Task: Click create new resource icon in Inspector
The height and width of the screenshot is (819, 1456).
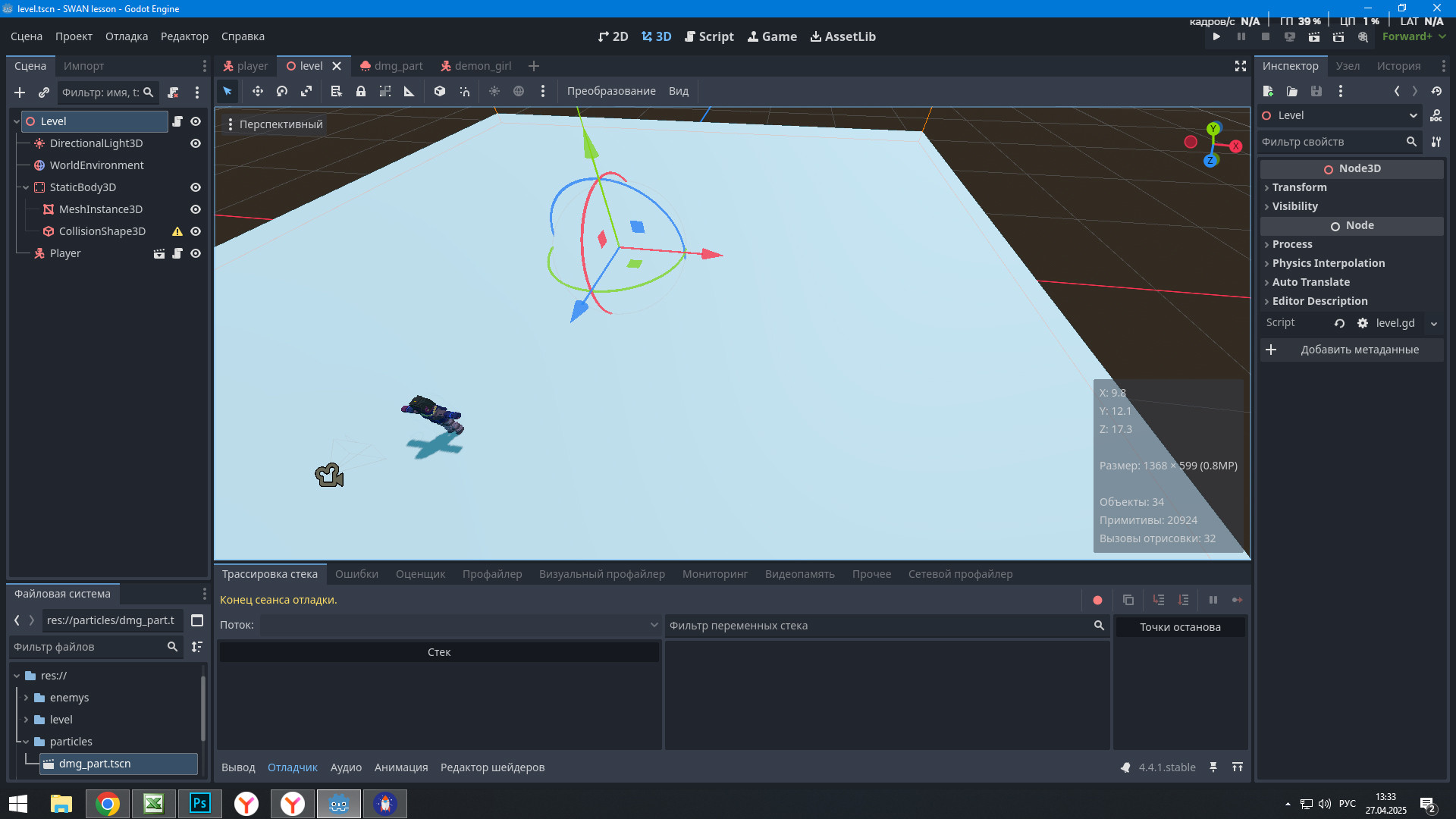Action: pos(1268,91)
